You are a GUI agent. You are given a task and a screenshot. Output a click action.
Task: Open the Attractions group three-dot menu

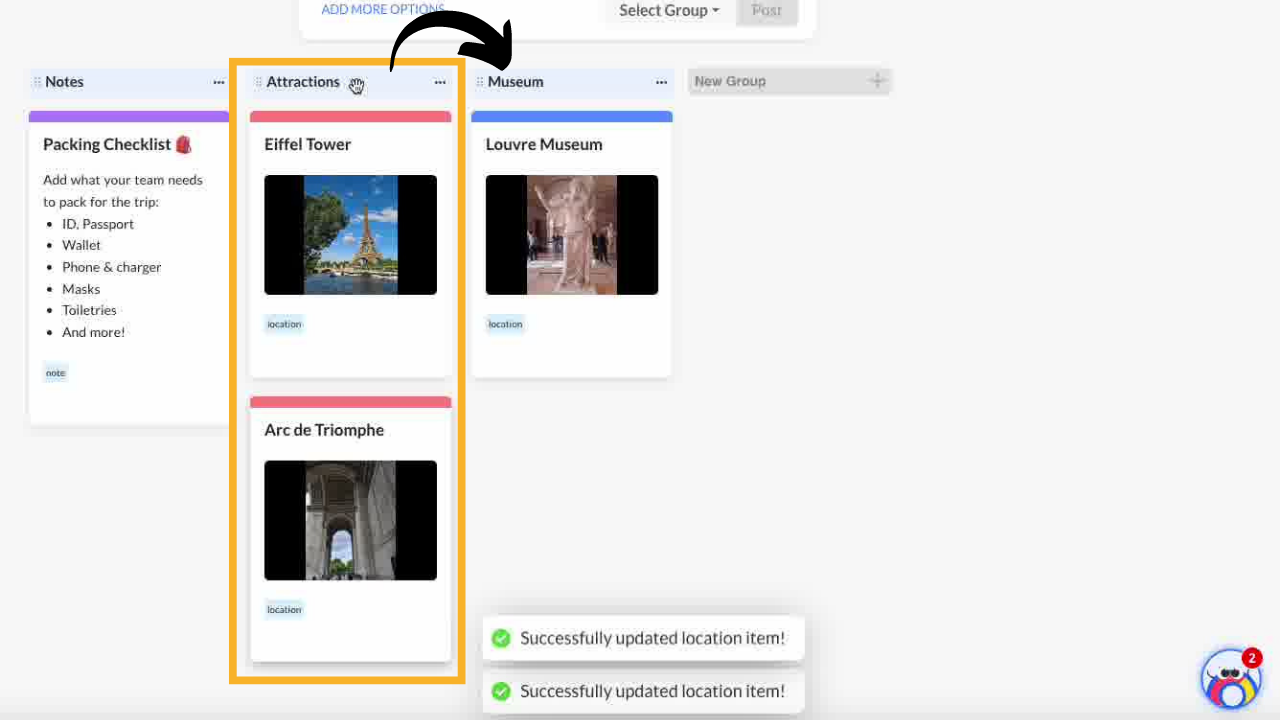440,82
